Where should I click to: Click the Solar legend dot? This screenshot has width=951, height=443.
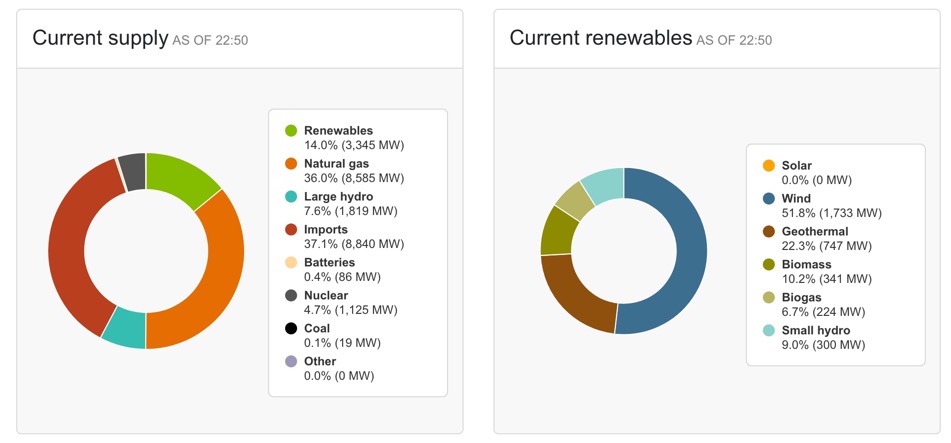(768, 166)
